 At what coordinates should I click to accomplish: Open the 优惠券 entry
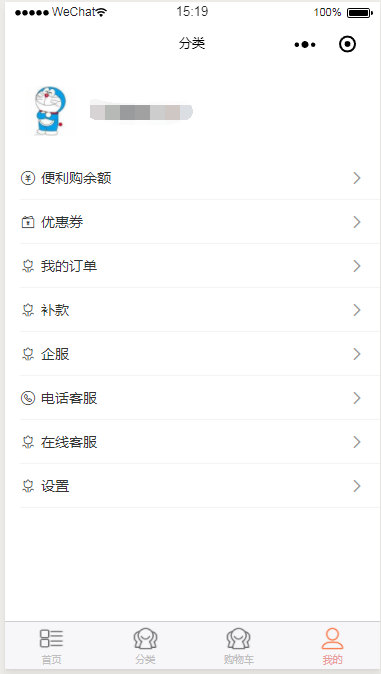[200, 222]
